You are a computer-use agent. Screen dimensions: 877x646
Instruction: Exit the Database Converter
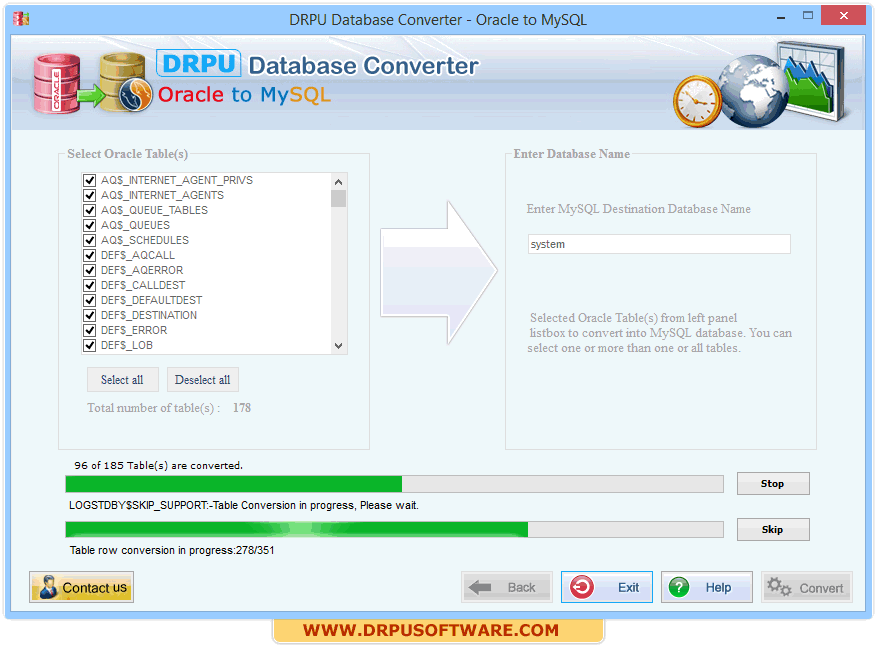point(607,587)
